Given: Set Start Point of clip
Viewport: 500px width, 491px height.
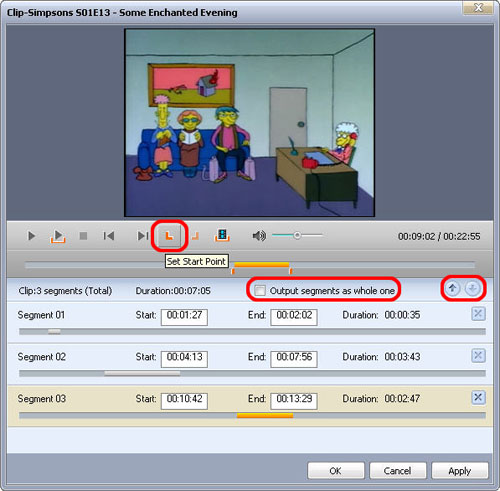Looking at the screenshot, I should click(169, 236).
